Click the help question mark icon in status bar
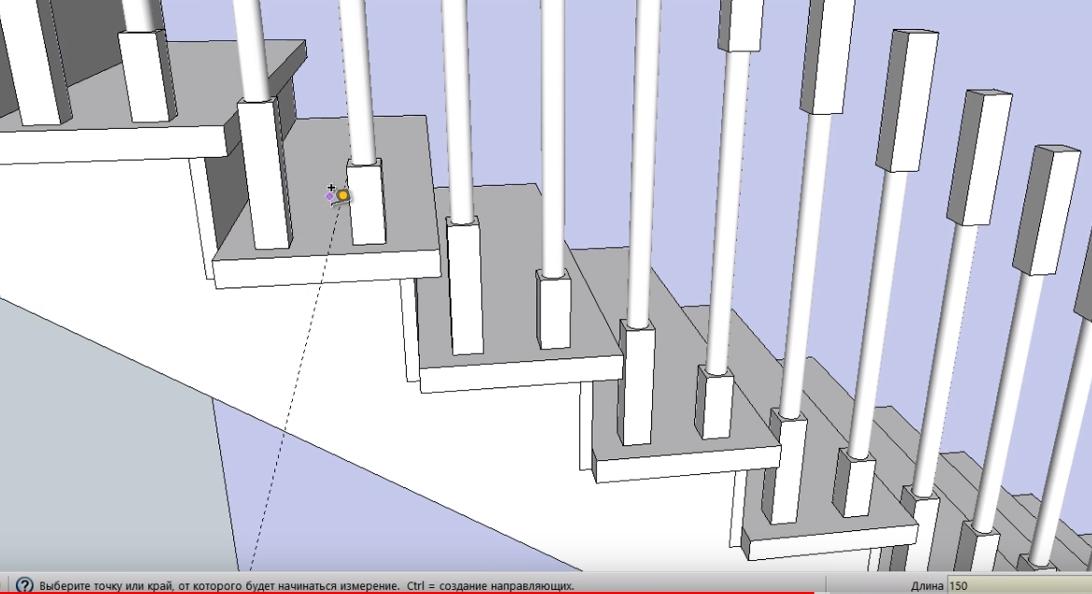1092x594 pixels. coord(24,585)
